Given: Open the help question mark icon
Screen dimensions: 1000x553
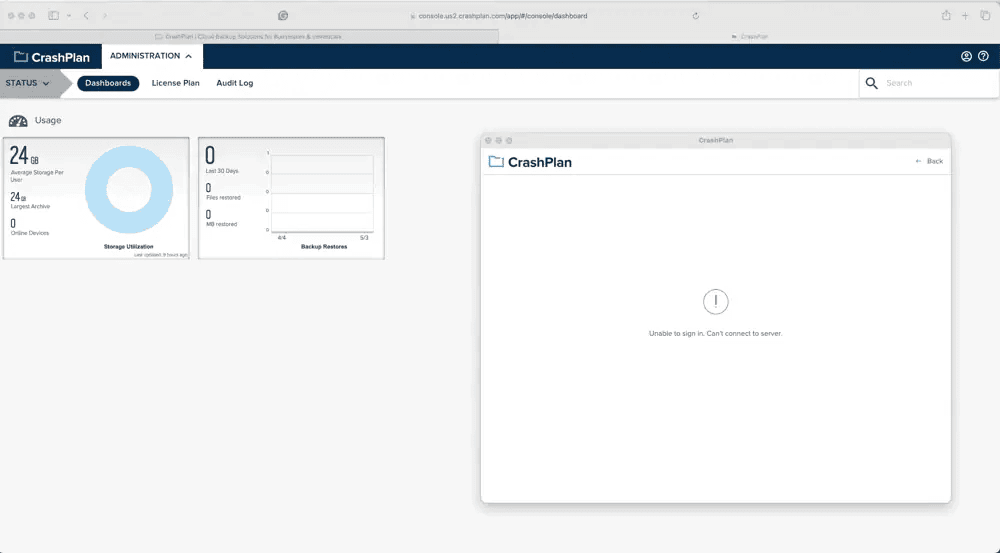Looking at the screenshot, I should pos(983,57).
